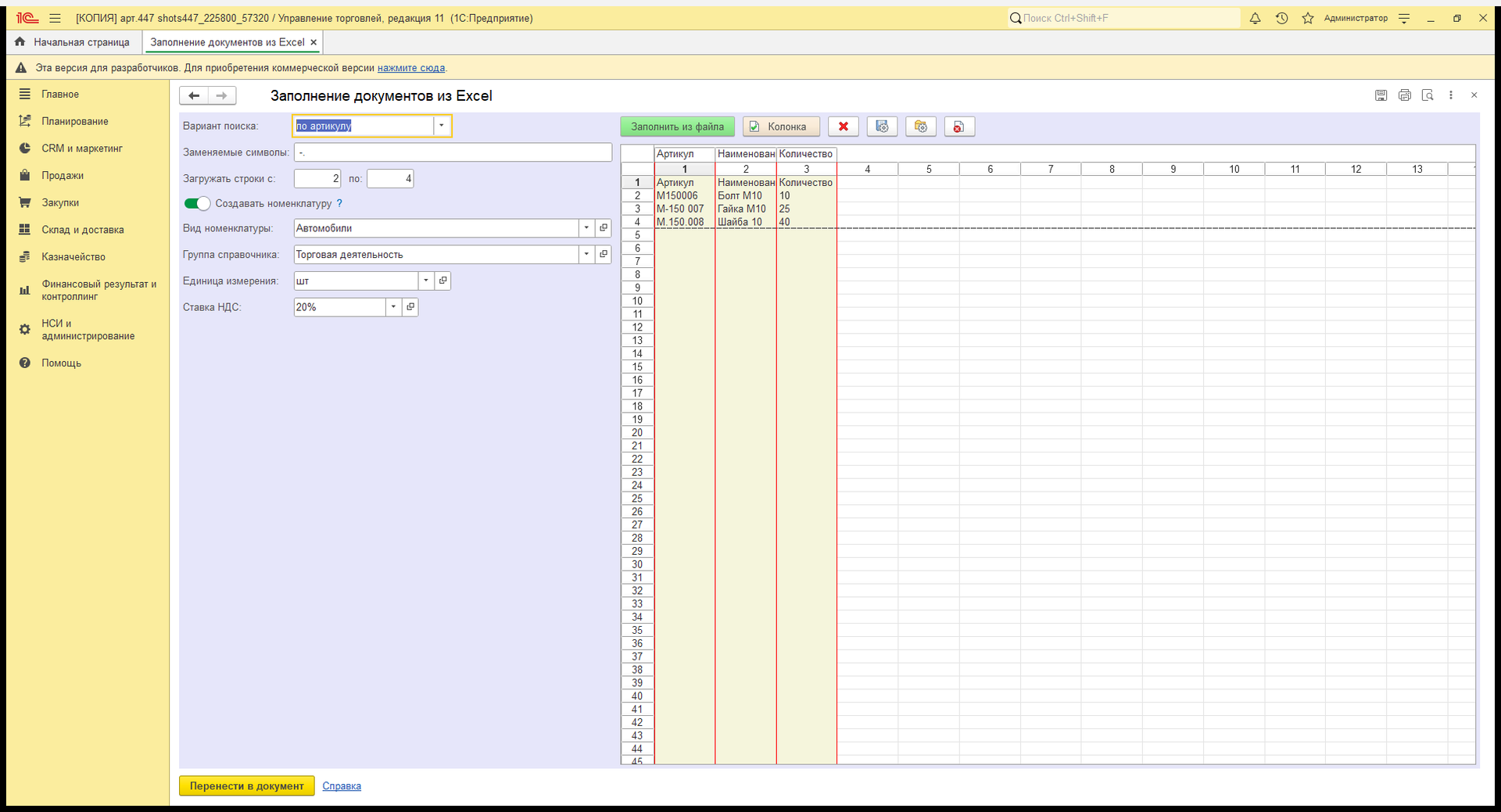Select the spreadsheet cell Гайка М10

point(745,209)
